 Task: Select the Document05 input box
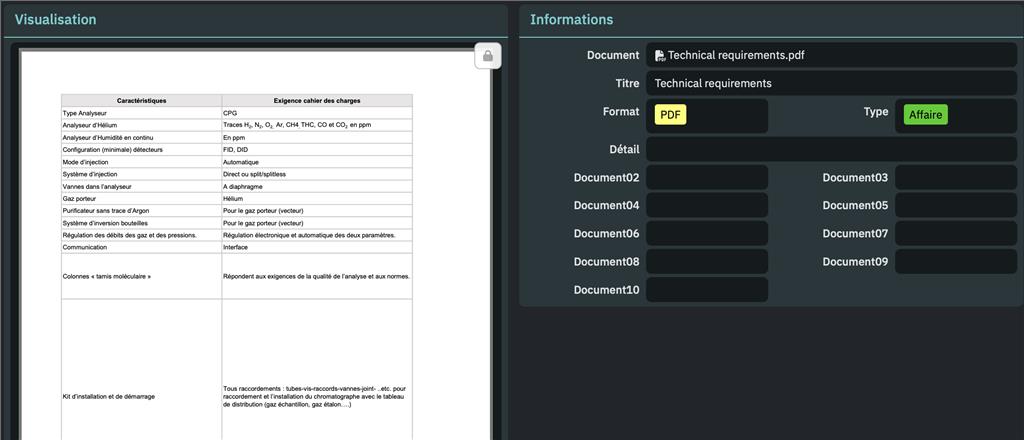pyautogui.click(x=955, y=206)
